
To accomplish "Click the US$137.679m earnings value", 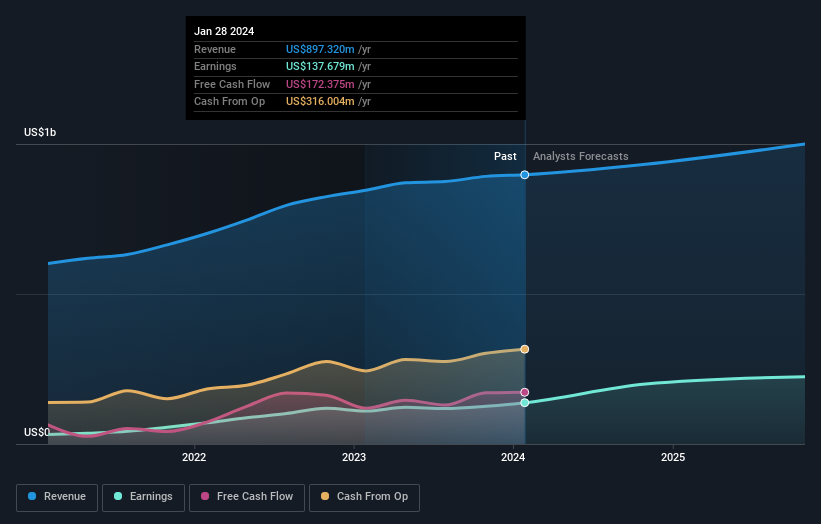I will tap(320, 66).
